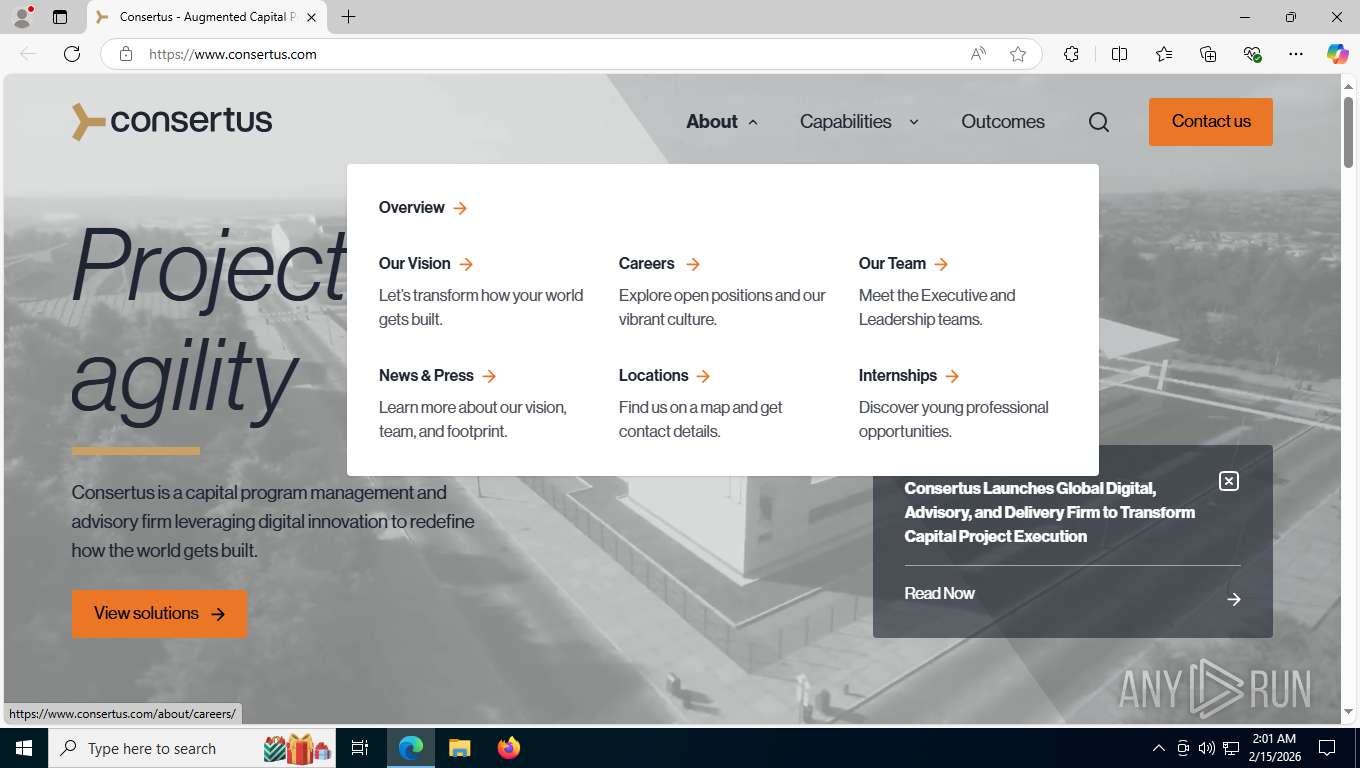Click the arrow next to Careers
This screenshot has width=1360, height=768.
click(x=692, y=264)
